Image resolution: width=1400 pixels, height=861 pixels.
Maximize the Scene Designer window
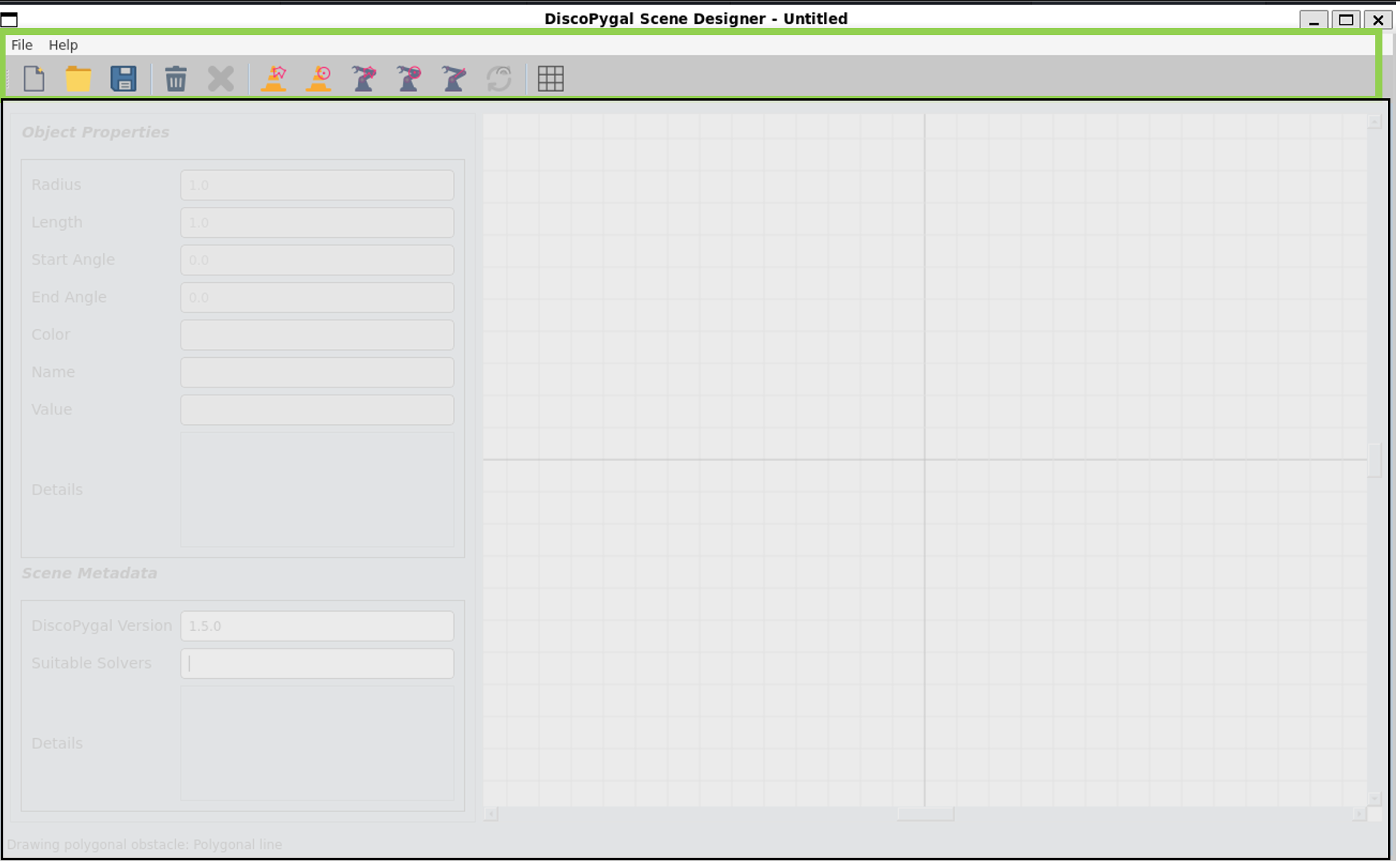1346,19
